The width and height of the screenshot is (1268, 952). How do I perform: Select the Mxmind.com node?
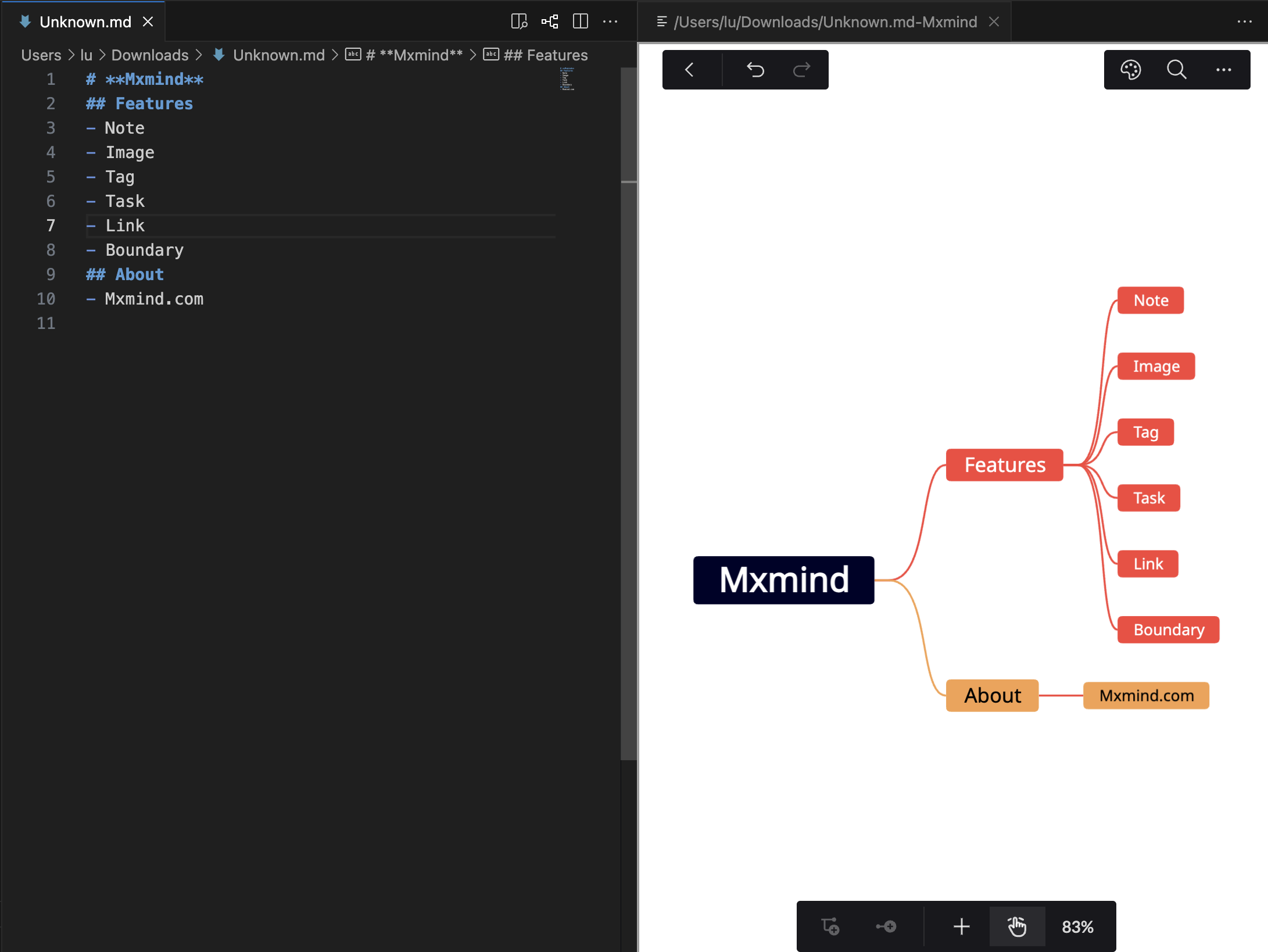click(1147, 696)
